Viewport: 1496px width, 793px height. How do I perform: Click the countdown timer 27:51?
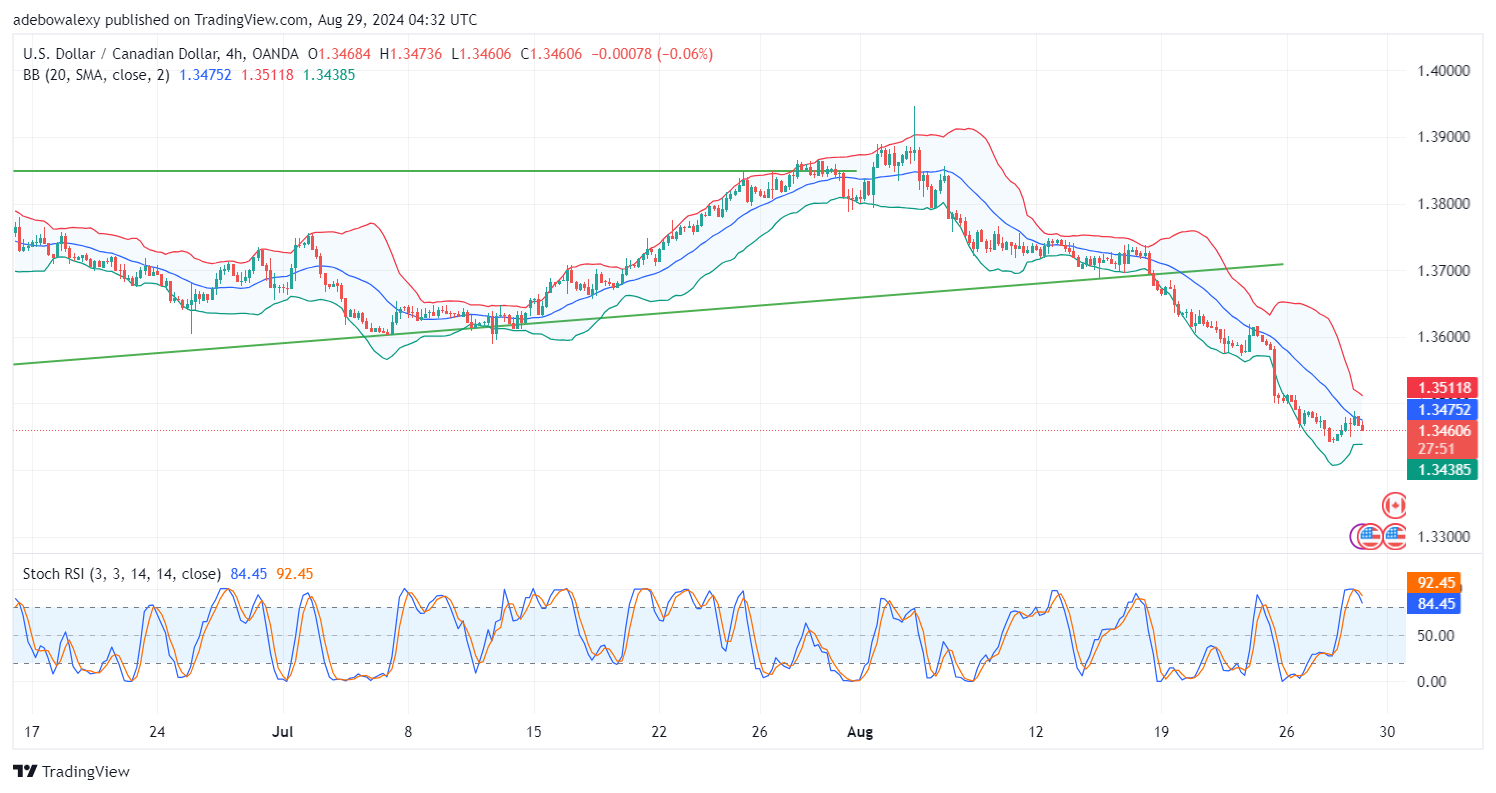click(1435, 449)
